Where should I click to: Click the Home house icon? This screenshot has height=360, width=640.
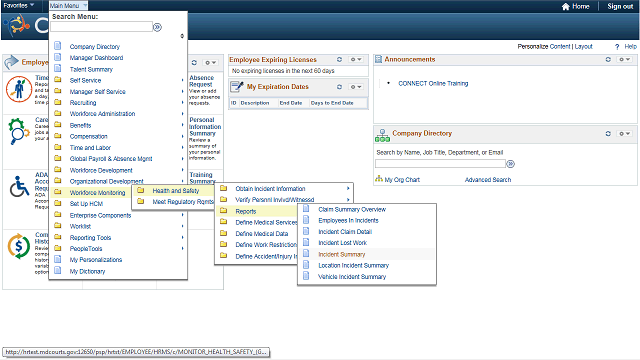566,7
